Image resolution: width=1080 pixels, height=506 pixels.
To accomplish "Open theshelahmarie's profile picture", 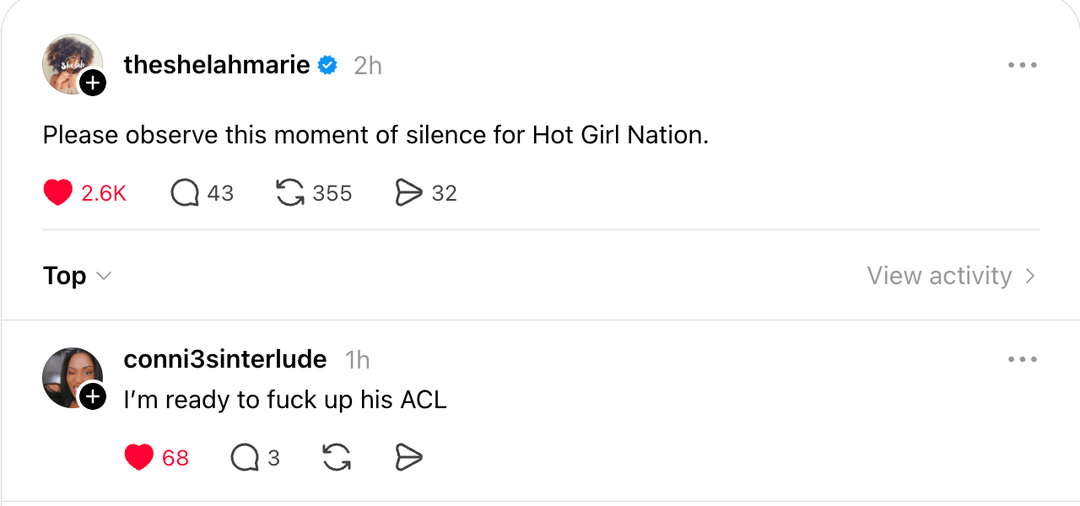I will [x=68, y=62].
